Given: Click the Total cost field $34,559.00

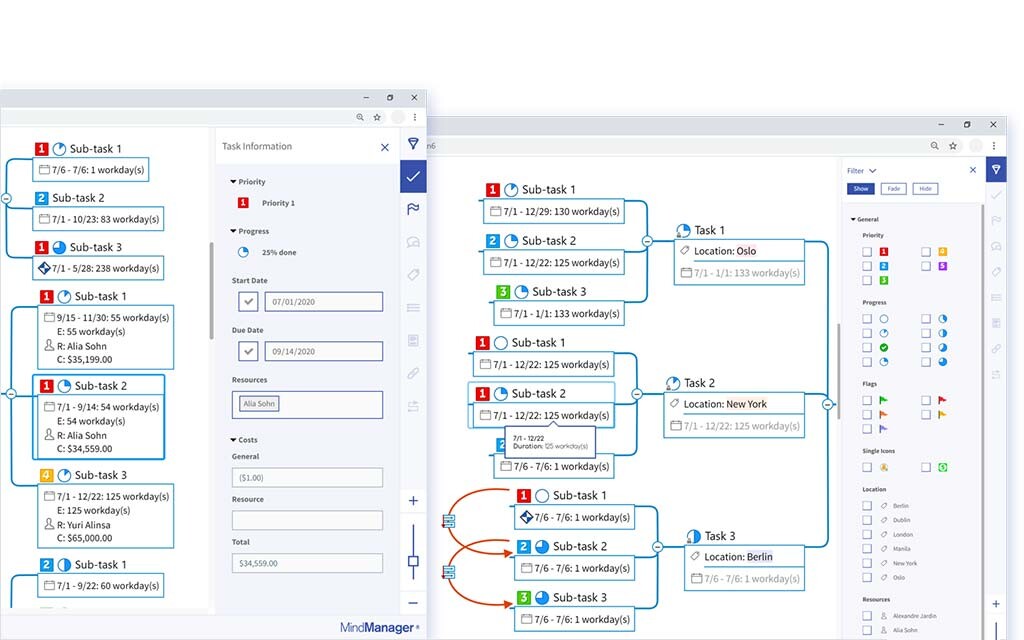Looking at the screenshot, I should click(307, 563).
